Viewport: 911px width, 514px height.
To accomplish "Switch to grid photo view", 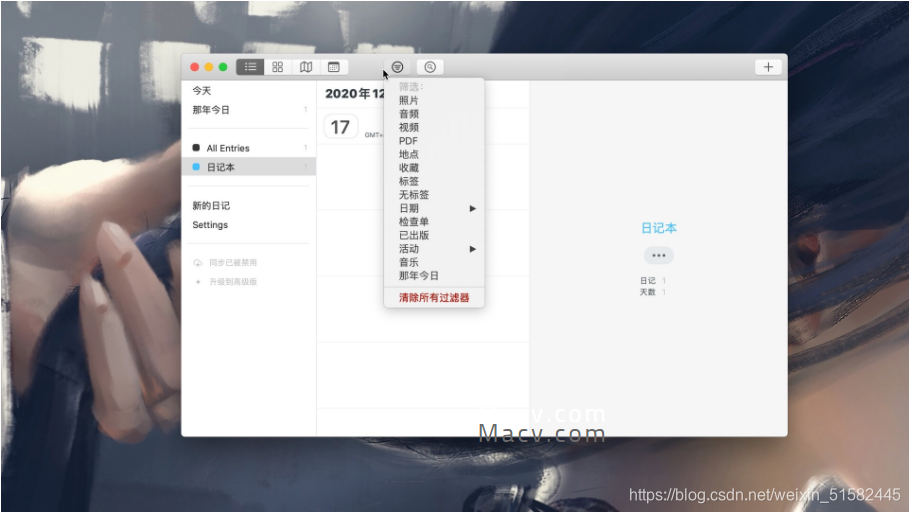I will pyautogui.click(x=278, y=67).
